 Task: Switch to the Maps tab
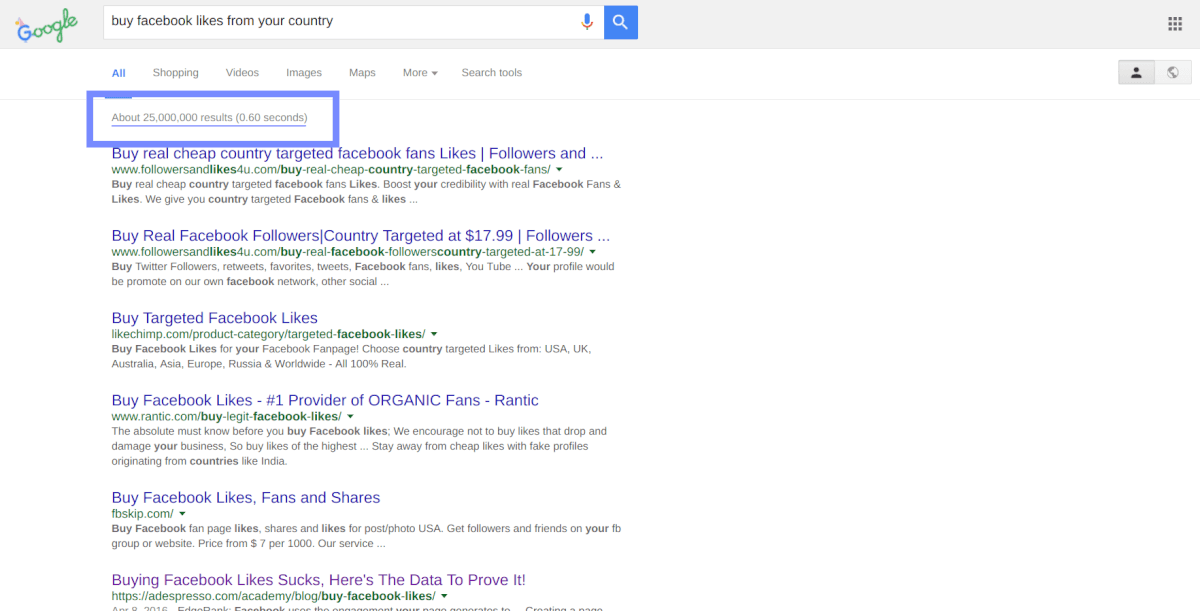(362, 73)
